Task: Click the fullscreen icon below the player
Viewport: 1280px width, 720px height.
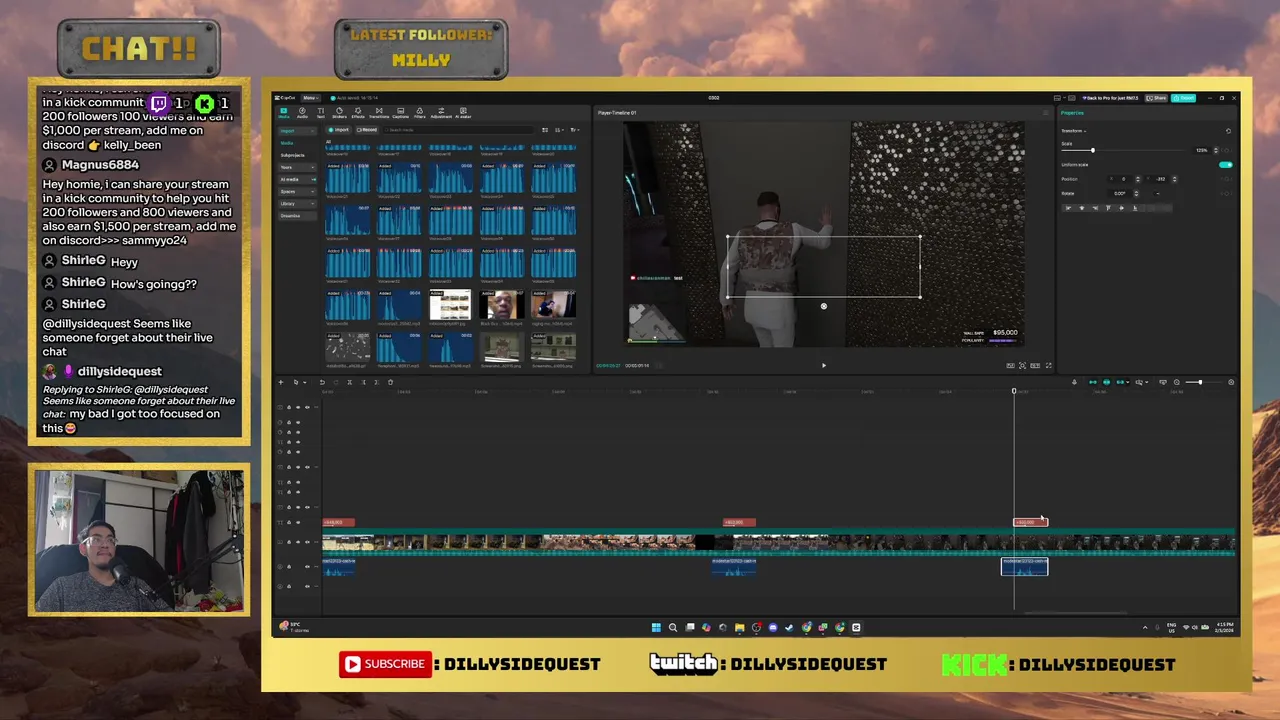Action: pyautogui.click(x=1048, y=365)
